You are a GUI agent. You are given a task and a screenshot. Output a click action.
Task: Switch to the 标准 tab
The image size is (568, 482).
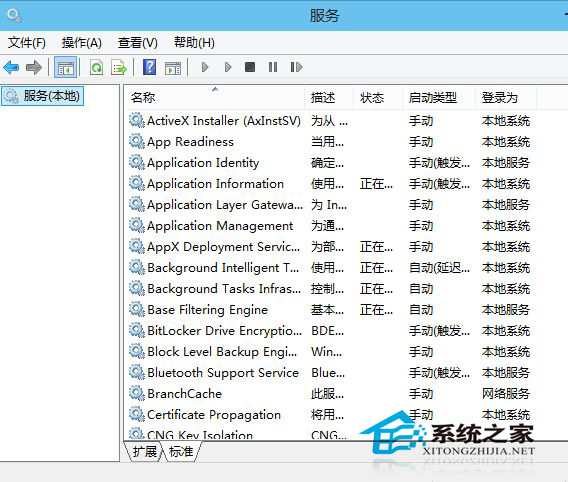pyautogui.click(x=181, y=452)
